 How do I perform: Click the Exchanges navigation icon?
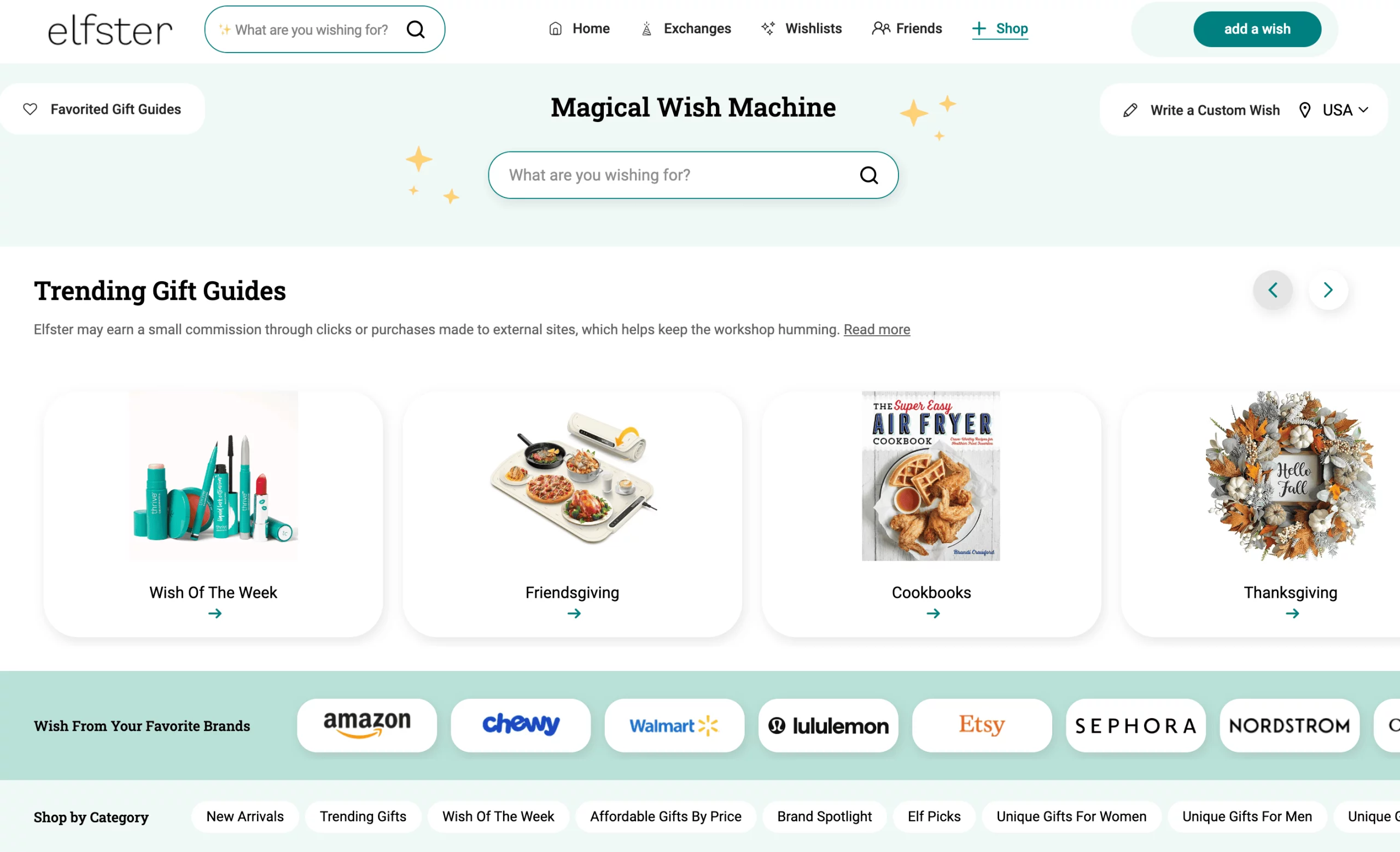[647, 28]
